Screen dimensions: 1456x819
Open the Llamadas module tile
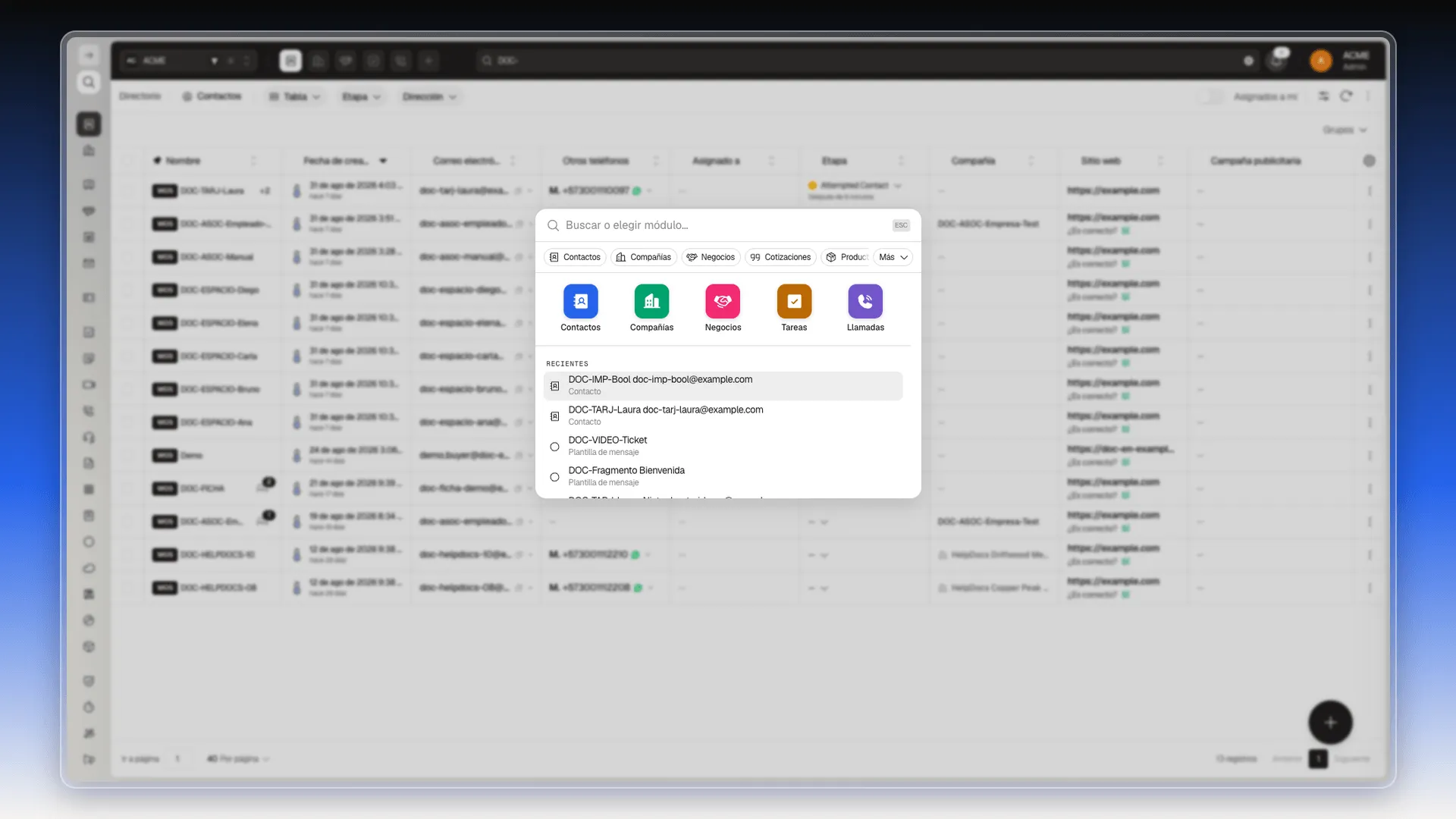[x=865, y=308]
